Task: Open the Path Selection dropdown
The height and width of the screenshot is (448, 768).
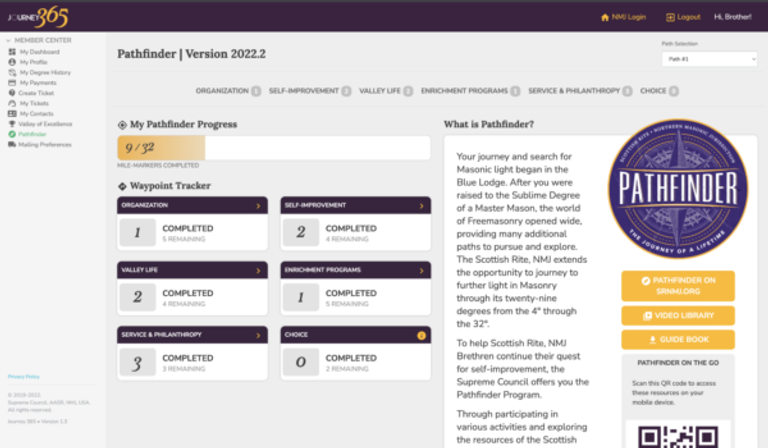Action: 709,59
